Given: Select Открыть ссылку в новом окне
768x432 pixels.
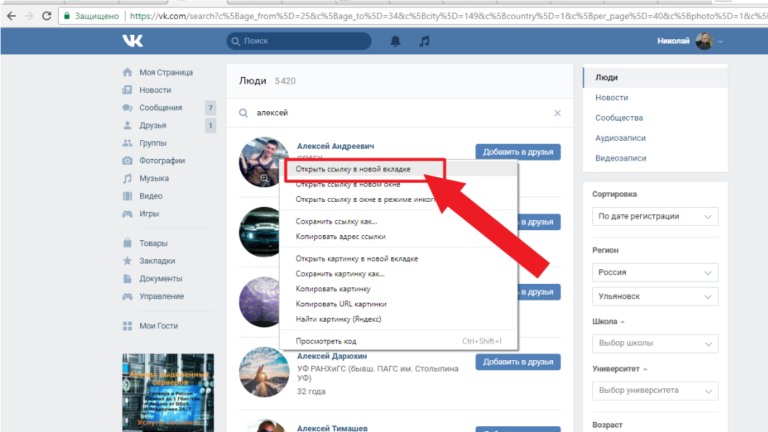Looking at the screenshot, I should tap(399, 184).
